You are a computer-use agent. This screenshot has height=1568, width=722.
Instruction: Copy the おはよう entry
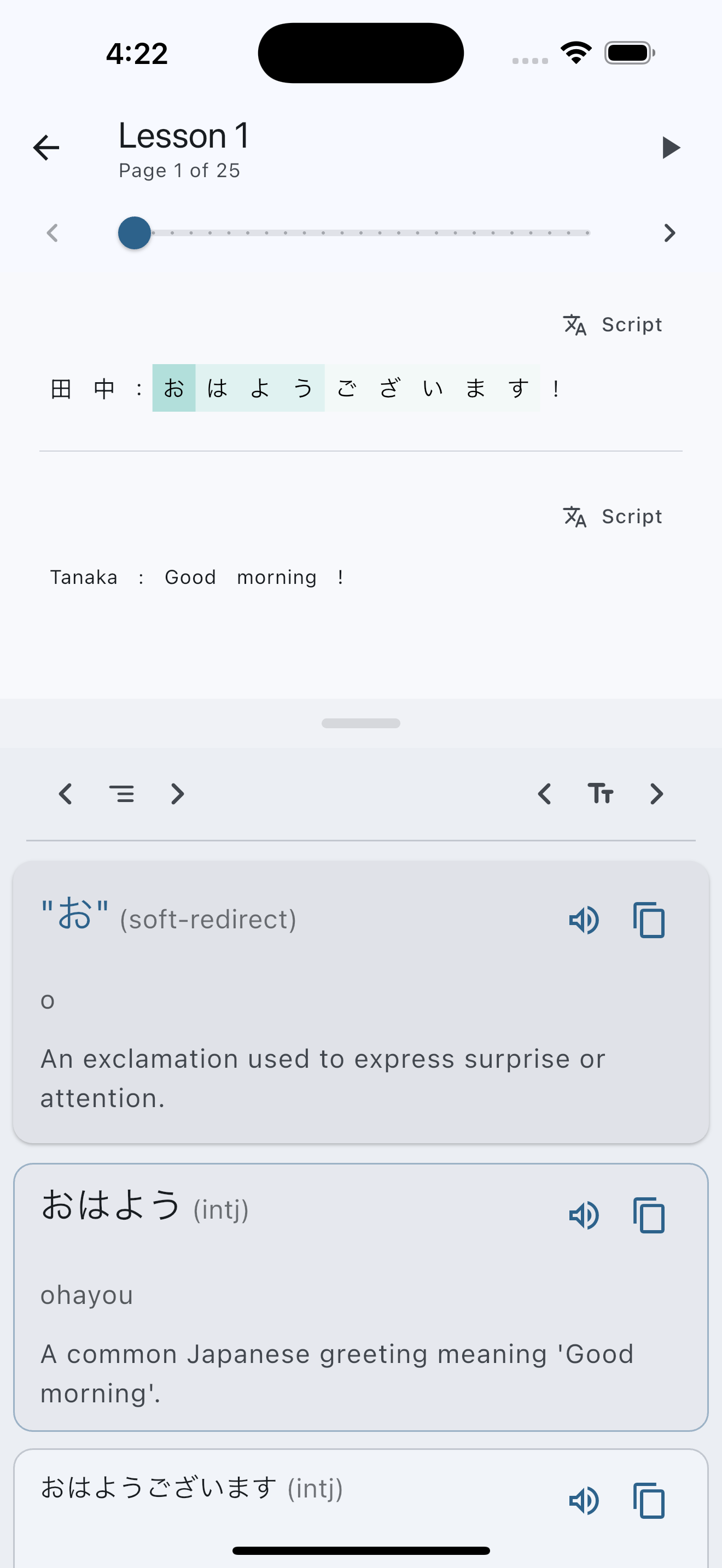click(x=649, y=1215)
